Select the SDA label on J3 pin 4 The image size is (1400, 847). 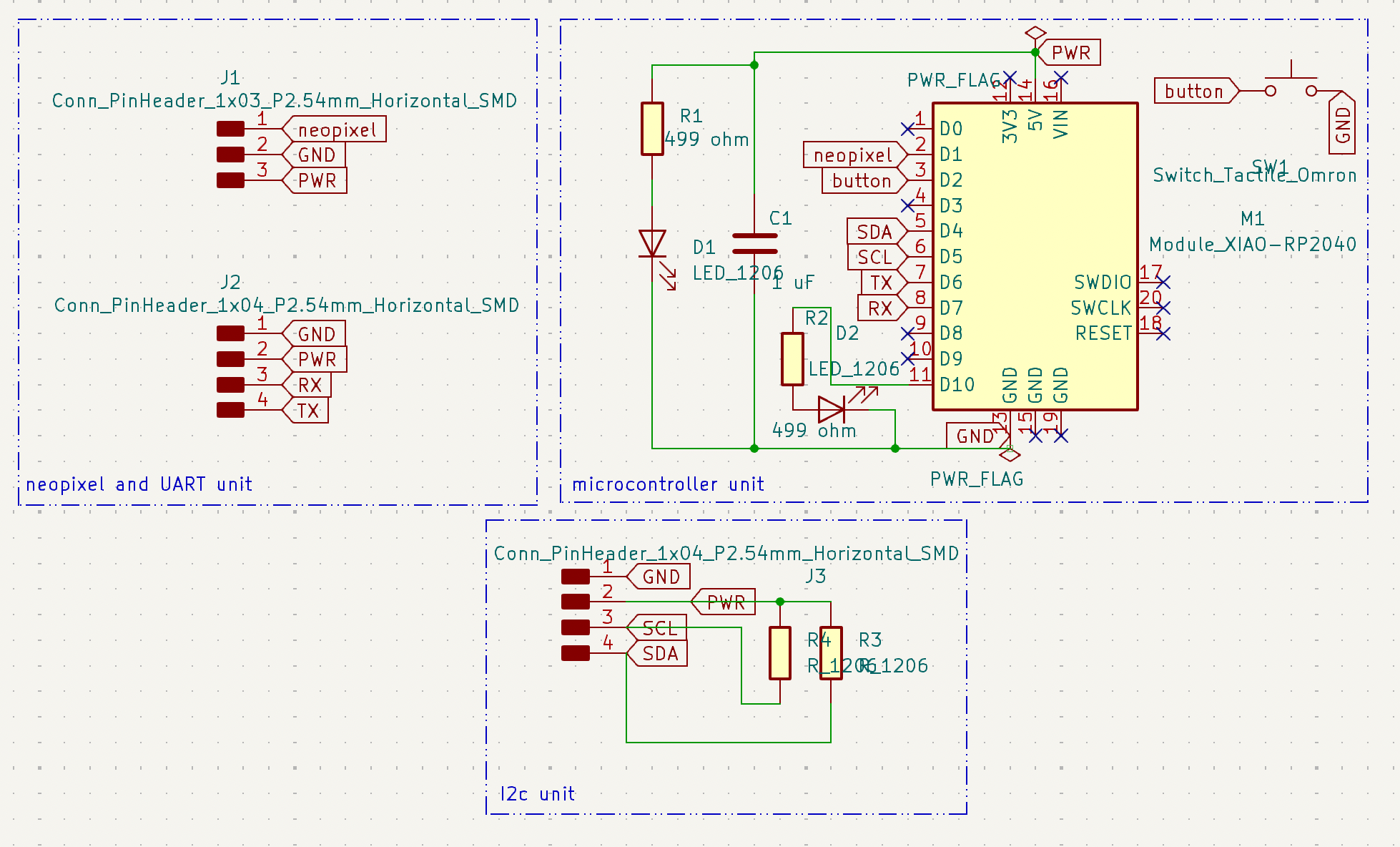pos(657,653)
